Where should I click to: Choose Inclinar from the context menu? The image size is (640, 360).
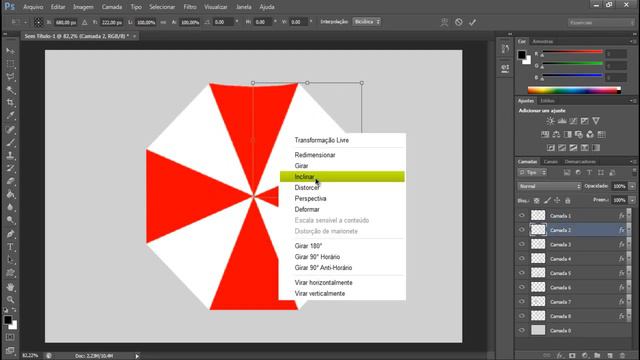click(342, 177)
